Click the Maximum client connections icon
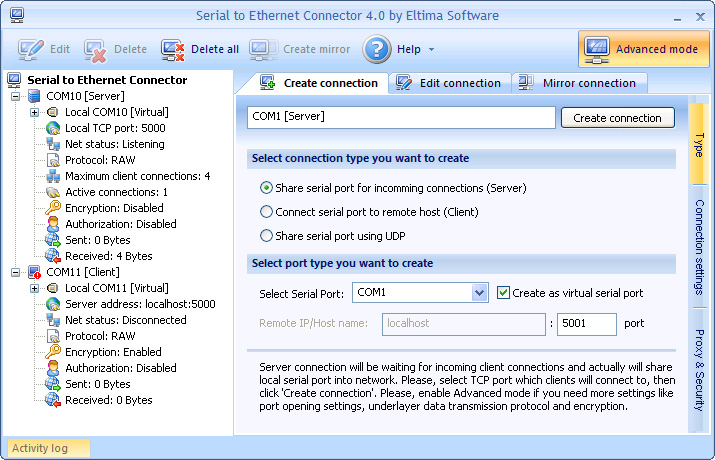Screen dimensions: 715x460 pos(53,176)
